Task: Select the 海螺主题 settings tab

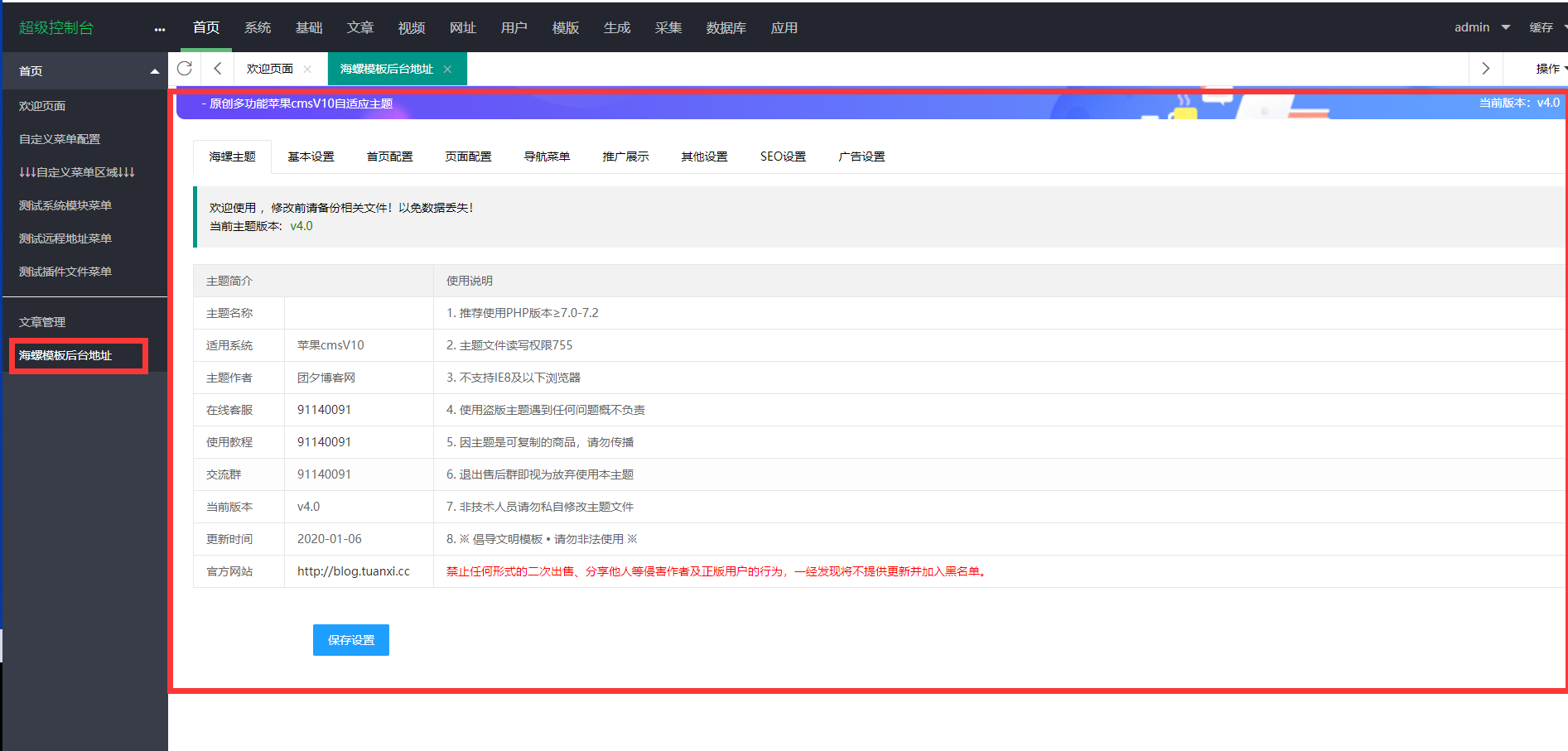Action: click(x=233, y=156)
